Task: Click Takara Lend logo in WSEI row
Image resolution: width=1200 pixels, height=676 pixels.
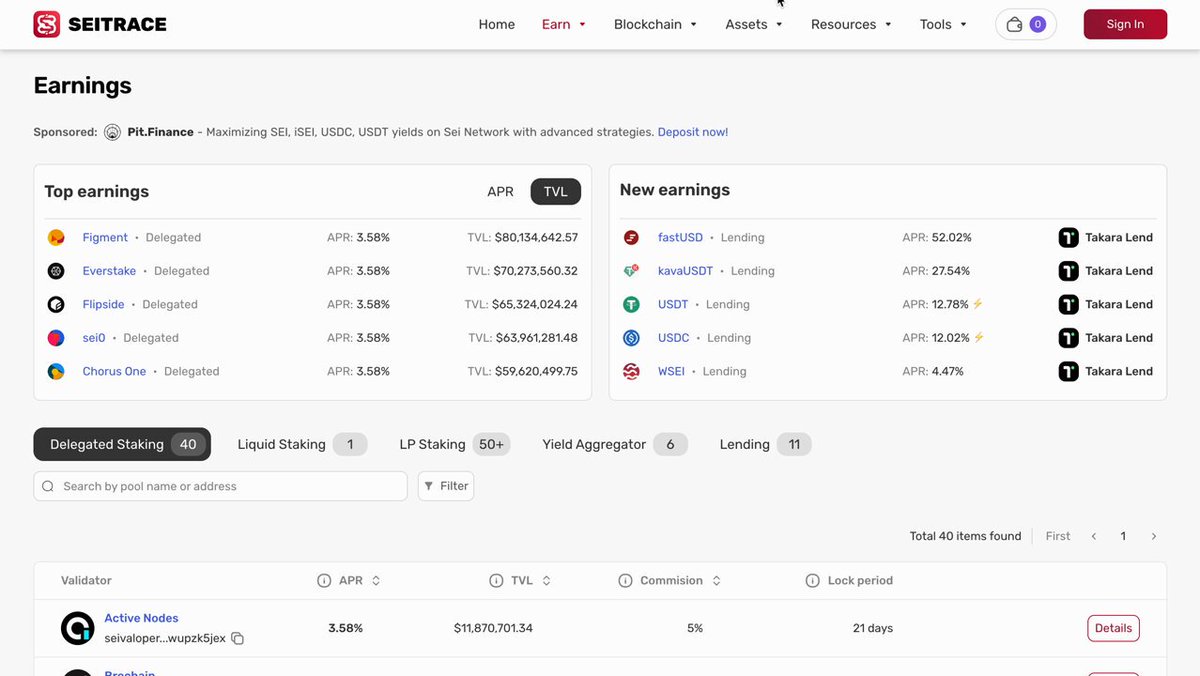Action: coord(1068,372)
